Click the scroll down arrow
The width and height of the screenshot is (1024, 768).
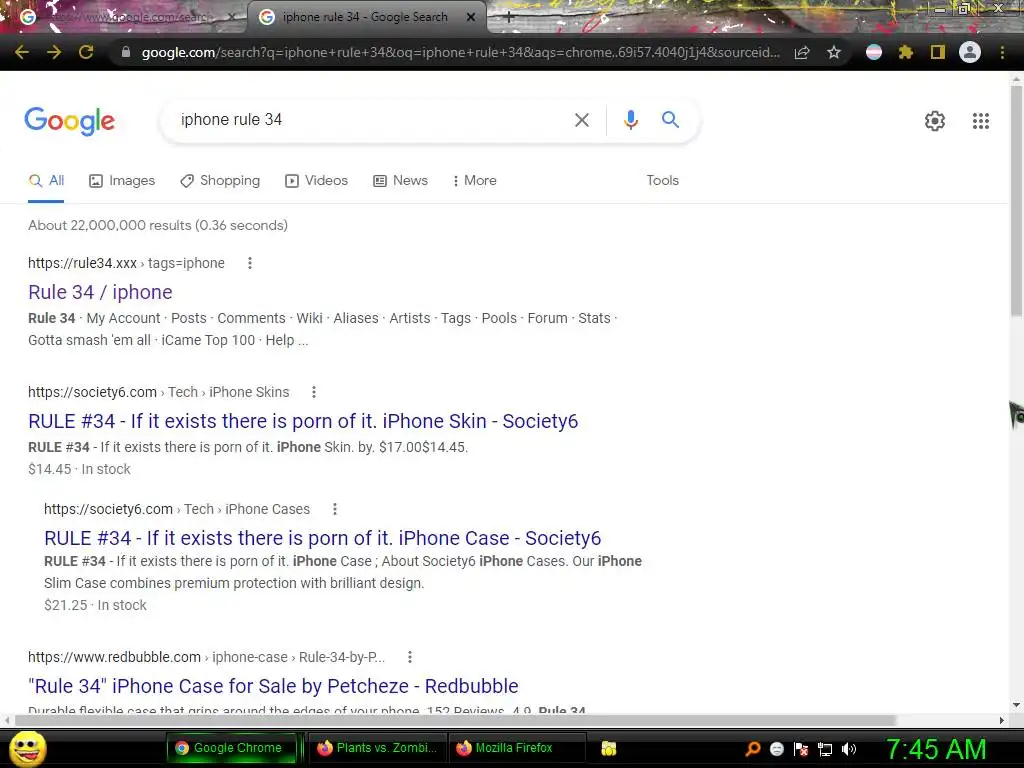[1016, 705]
